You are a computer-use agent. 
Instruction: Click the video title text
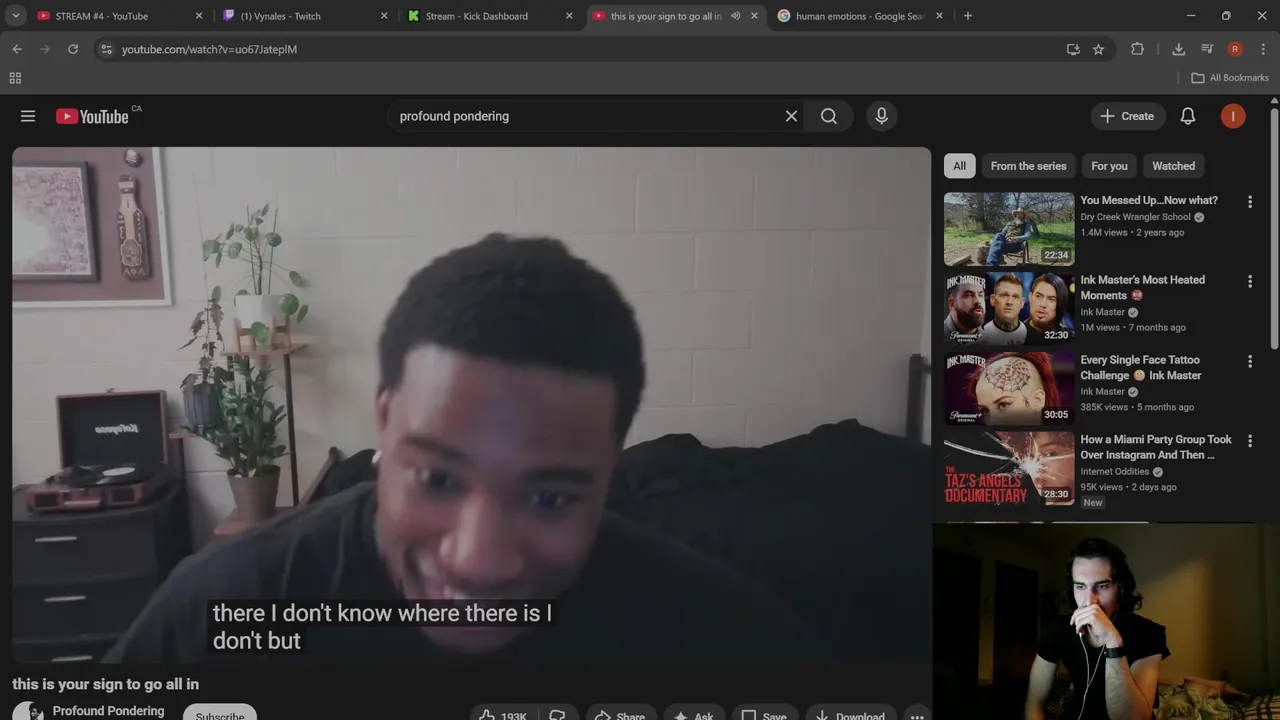(105, 684)
